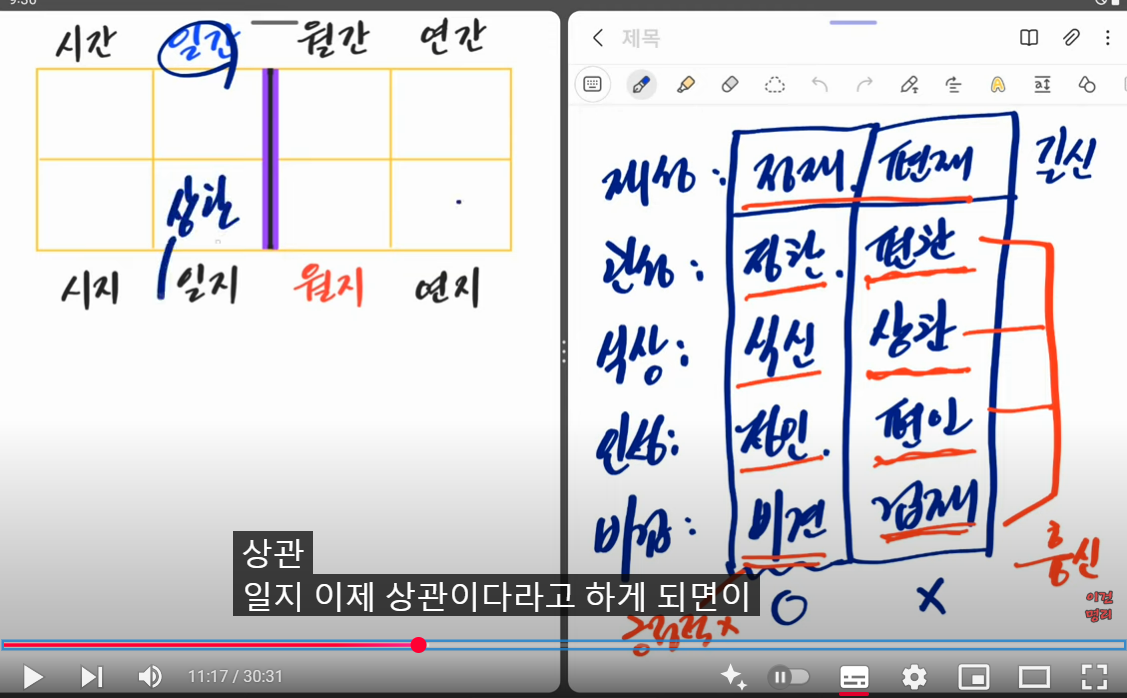
Task: Click the yellow text style A icon
Action: (998, 85)
